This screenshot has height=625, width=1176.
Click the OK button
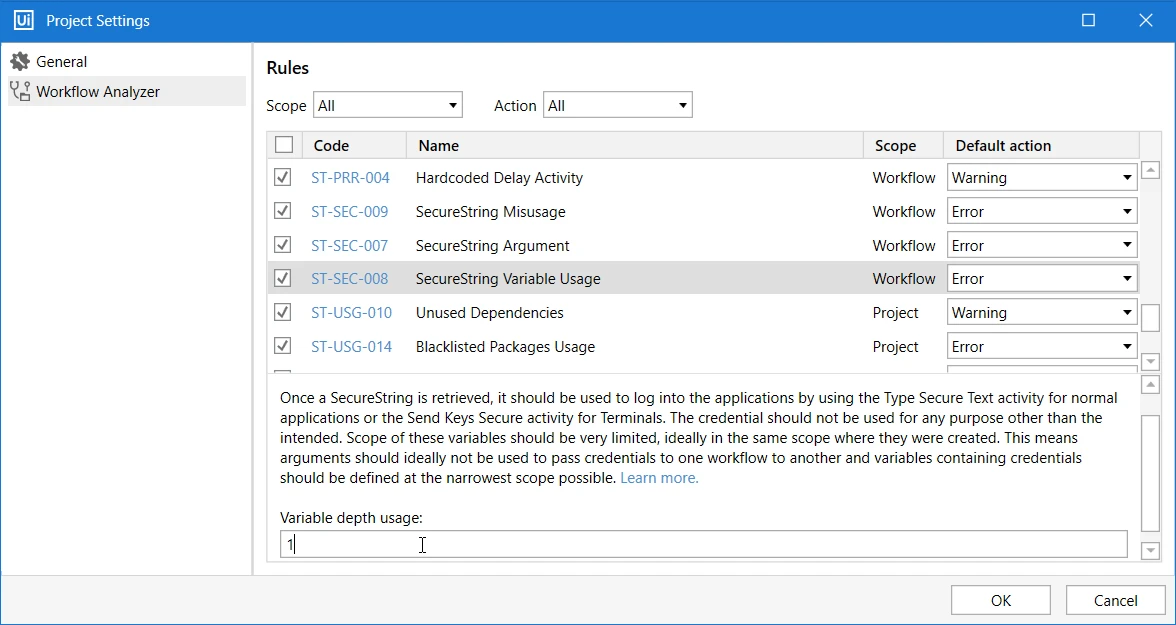(1000, 600)
